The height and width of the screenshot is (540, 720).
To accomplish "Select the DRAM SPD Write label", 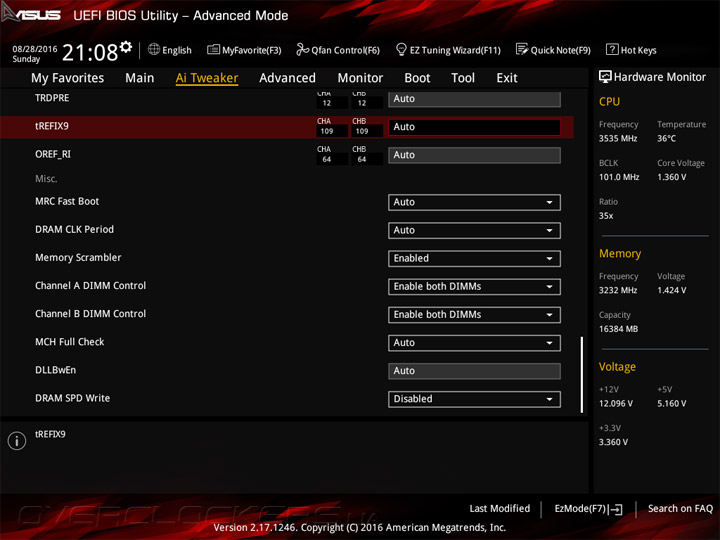I will click(x=73, y=398).
